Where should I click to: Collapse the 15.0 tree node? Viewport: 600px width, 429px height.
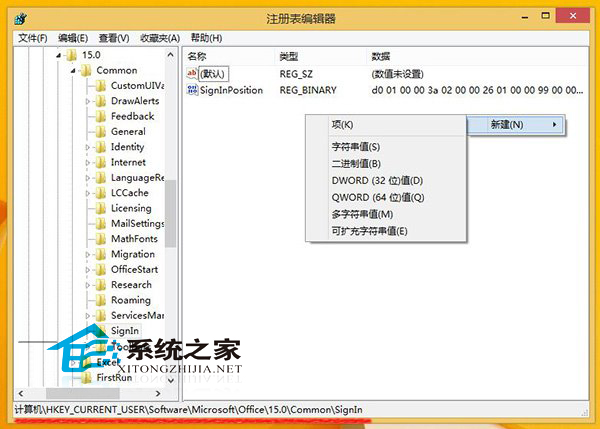59,56
